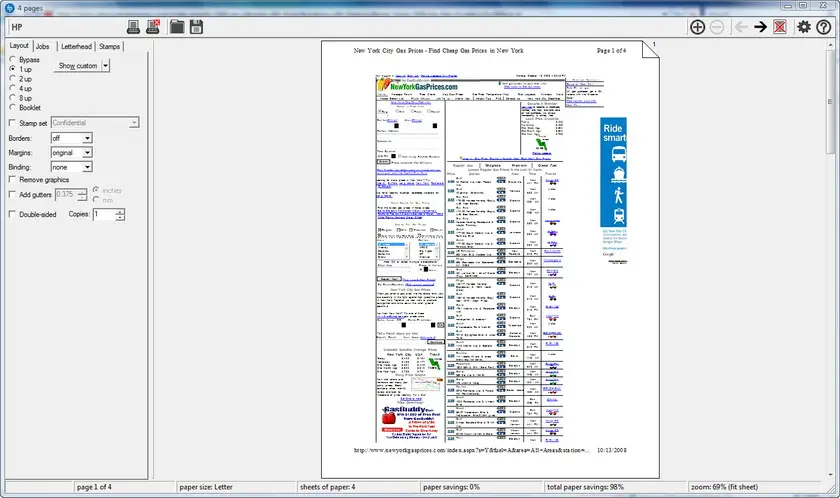Viewport: 840px width, 498px height.
Task: Open settings with the gear icon
Action: (804, 27)
